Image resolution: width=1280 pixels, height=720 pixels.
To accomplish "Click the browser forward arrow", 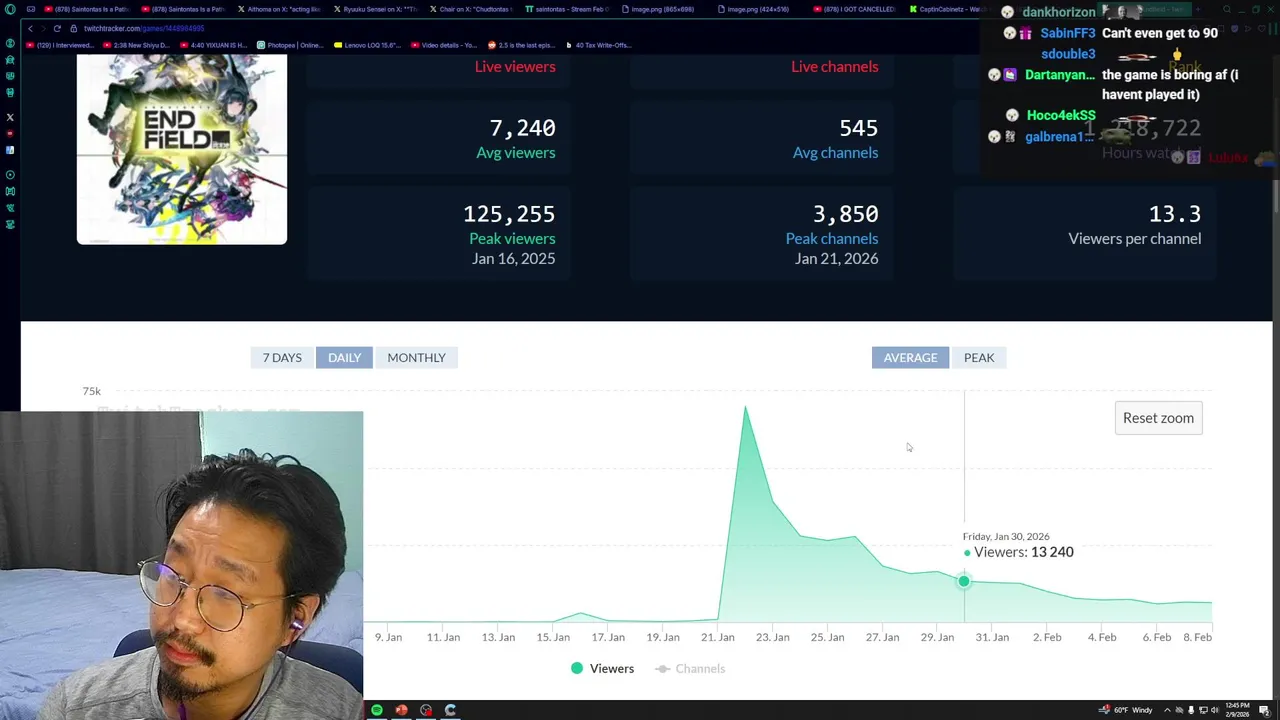I will coord(43,28).
